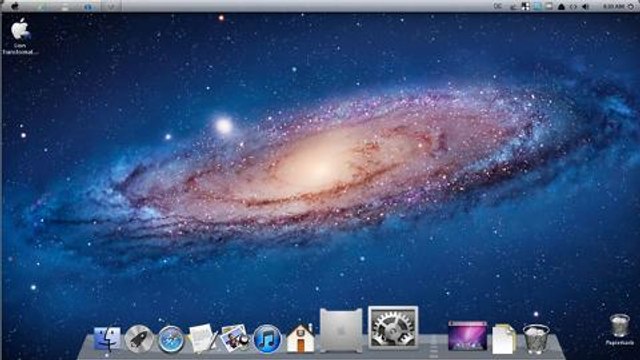This screenshot has width=640, height=360.
Task: Open the Documents stack in dock
Action: tap(504, 339)
